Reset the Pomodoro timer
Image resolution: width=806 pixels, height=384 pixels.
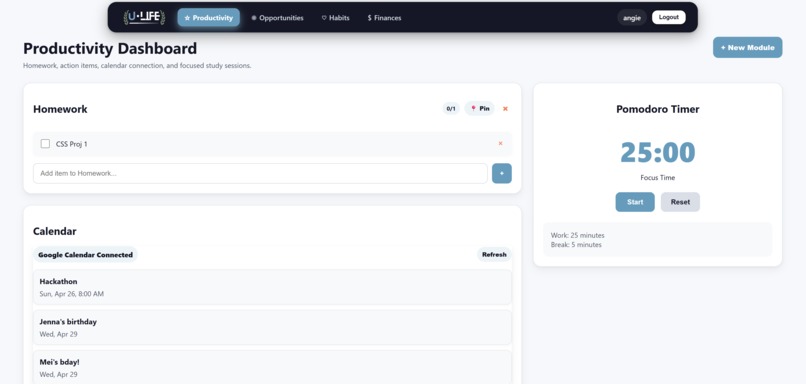[680, 202]
